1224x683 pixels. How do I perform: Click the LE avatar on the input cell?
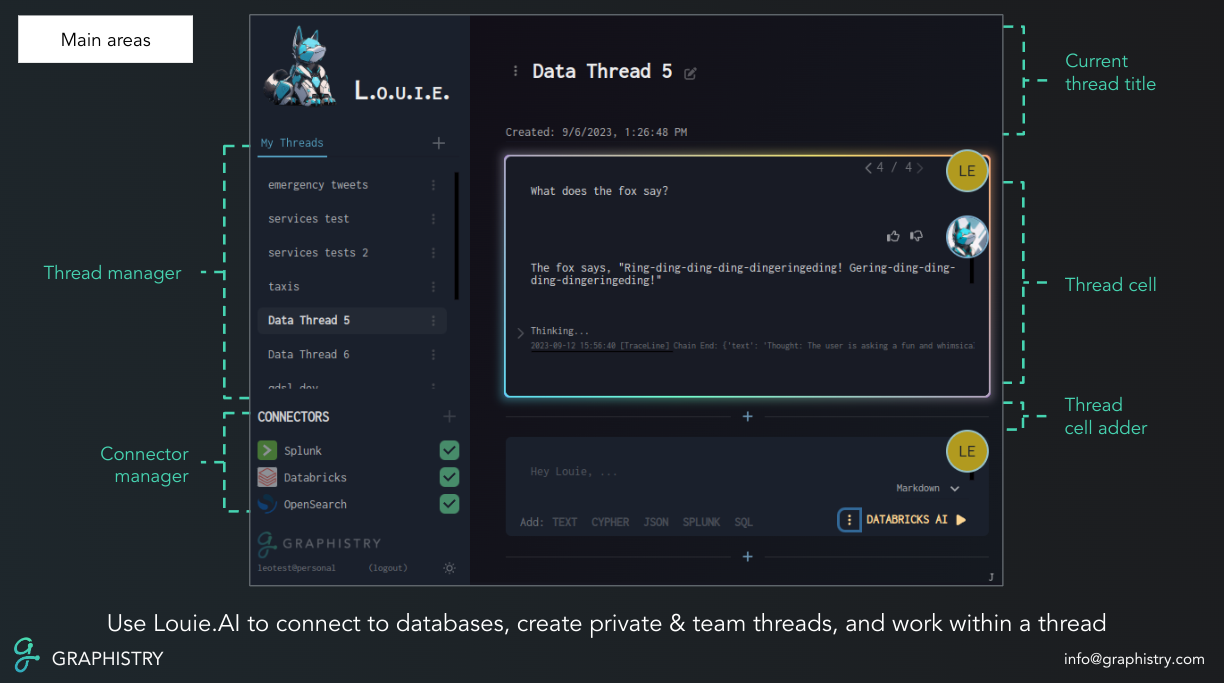967,452
